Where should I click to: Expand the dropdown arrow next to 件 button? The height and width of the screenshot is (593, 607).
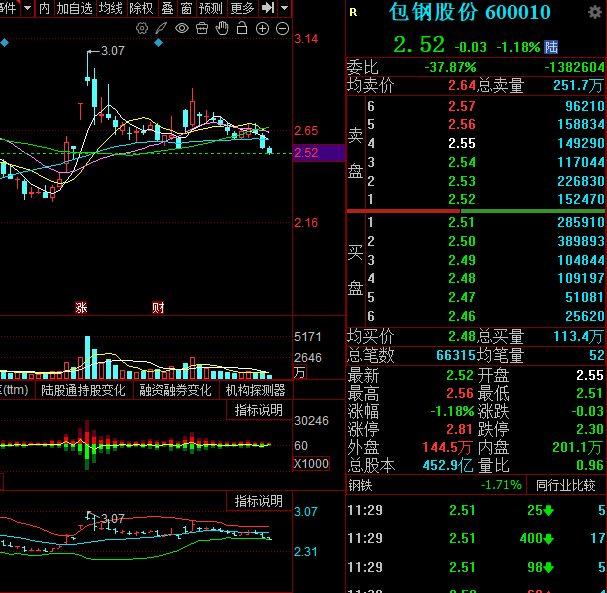(27, 8)
